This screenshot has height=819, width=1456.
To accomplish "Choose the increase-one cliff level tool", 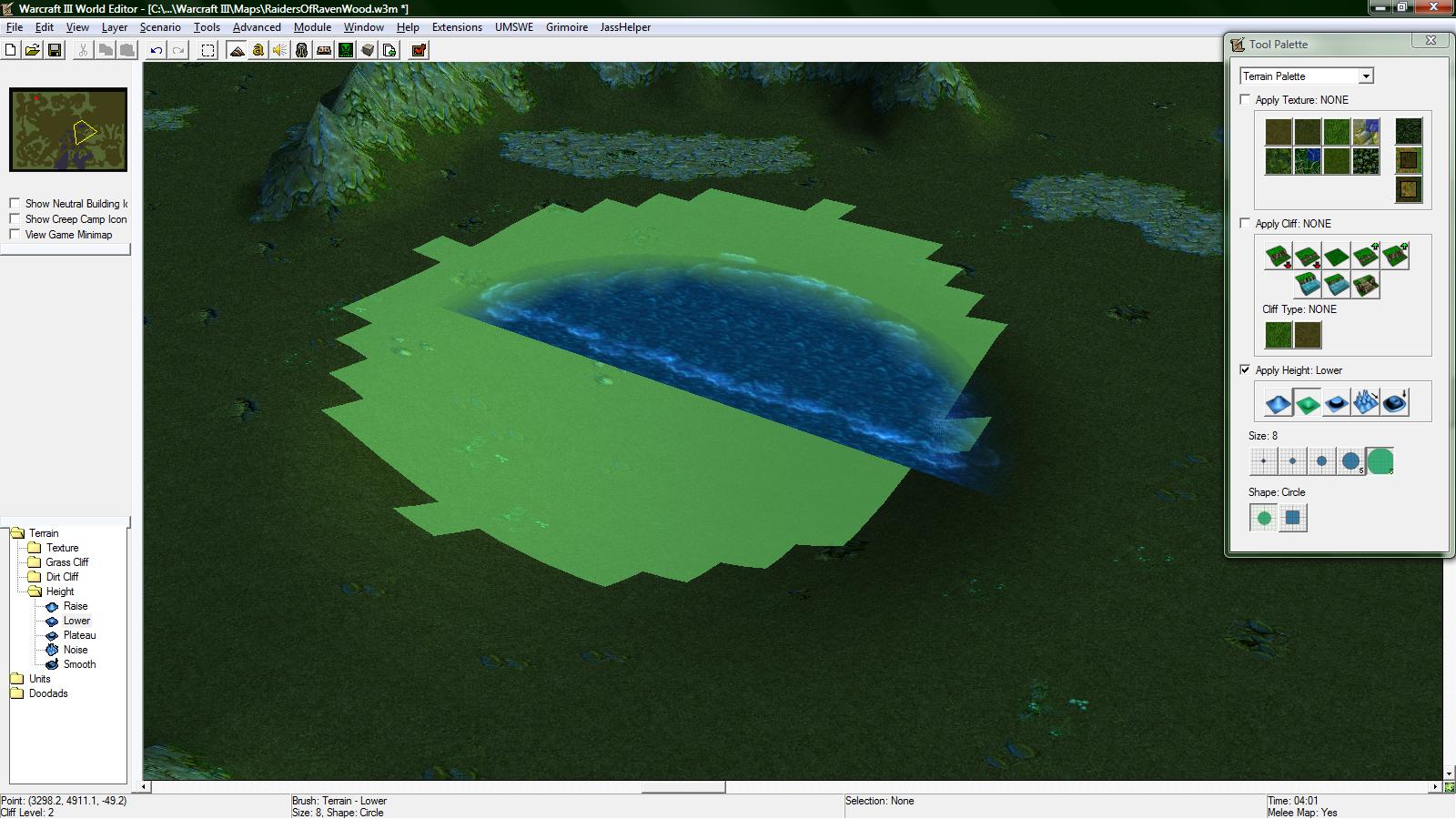I will [x=1365, y=257].
